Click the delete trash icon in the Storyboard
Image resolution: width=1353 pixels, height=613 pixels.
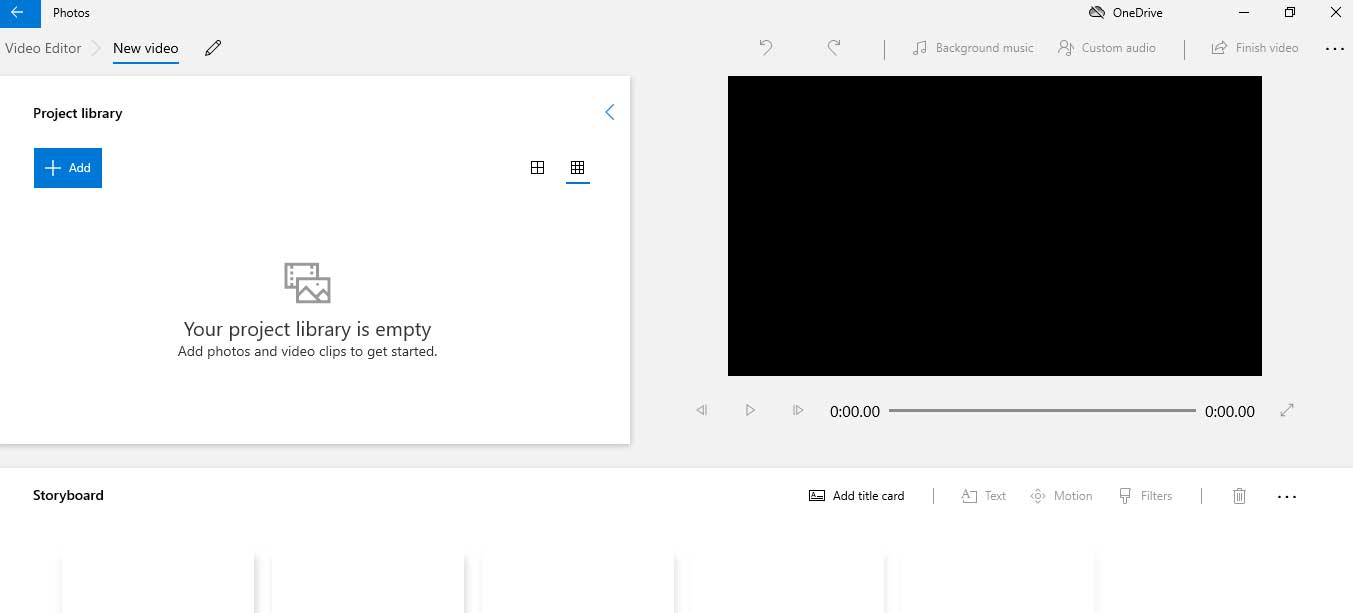click(x=1239, y=495)
